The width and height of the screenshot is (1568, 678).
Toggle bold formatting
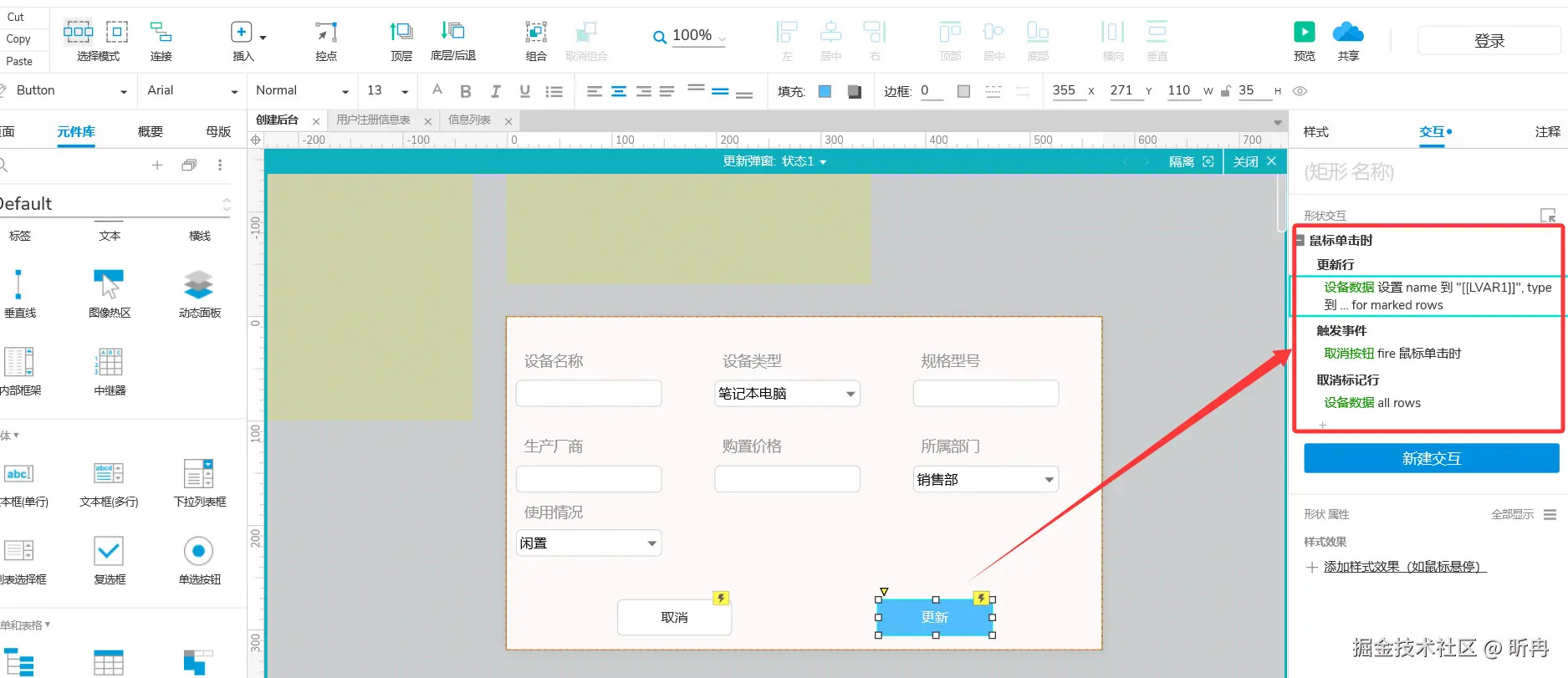pyautogui.click(x=466, y=91)
